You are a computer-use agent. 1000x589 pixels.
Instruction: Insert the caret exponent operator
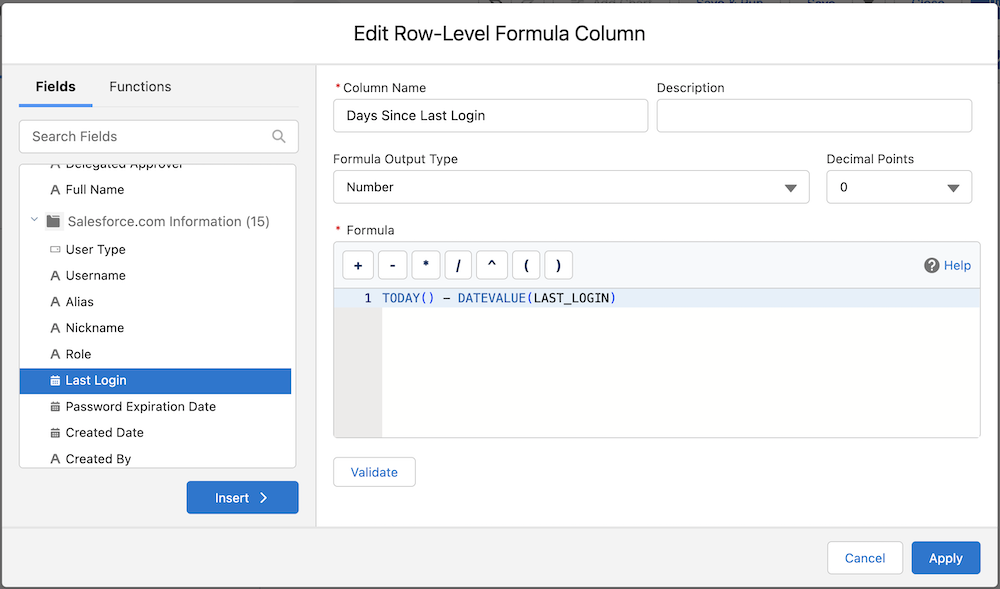tap(492, 265)
